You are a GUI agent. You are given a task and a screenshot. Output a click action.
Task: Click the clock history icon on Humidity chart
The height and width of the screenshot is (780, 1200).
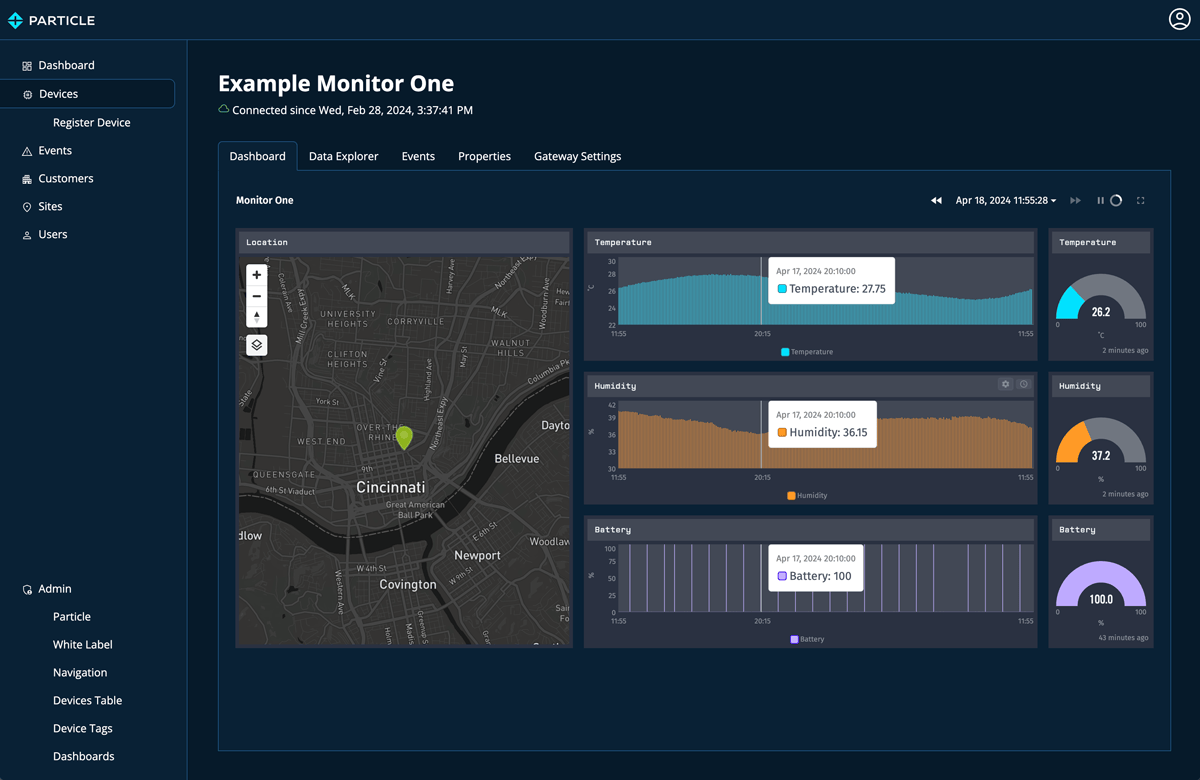(x=1024, y=384)
